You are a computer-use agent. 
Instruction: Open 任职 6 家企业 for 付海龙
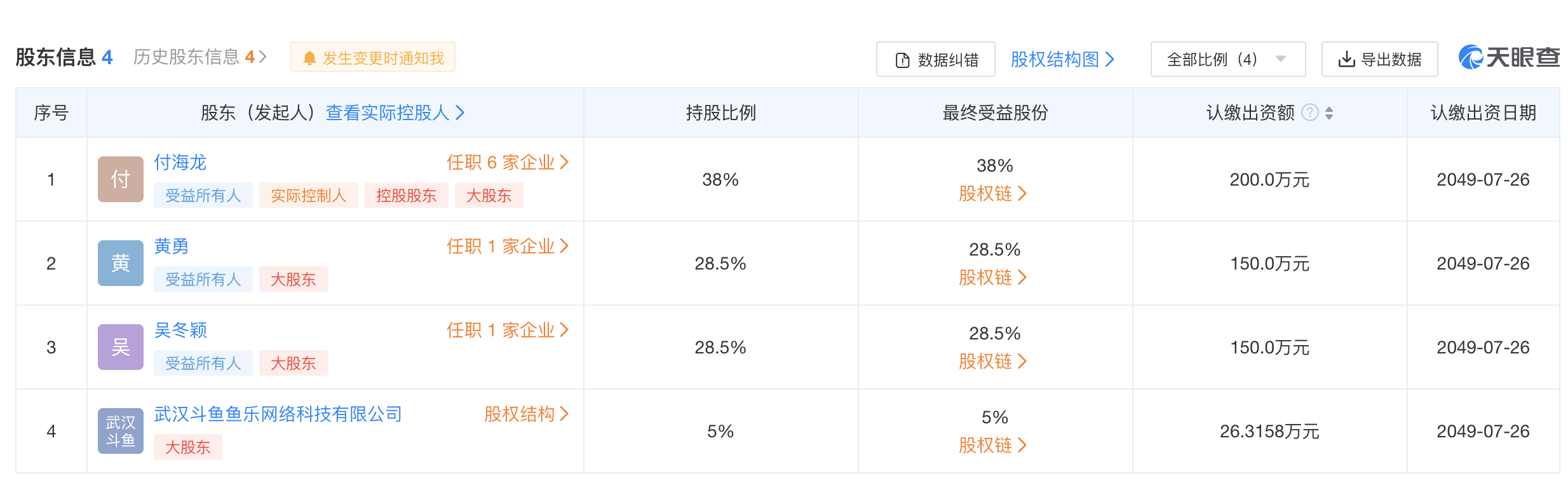point(508,162)
